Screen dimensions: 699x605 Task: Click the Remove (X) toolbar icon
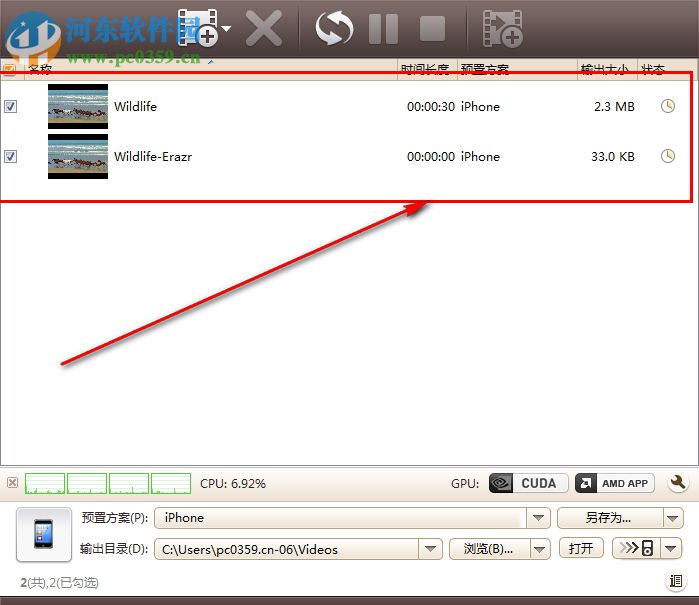tap(264, 29)
